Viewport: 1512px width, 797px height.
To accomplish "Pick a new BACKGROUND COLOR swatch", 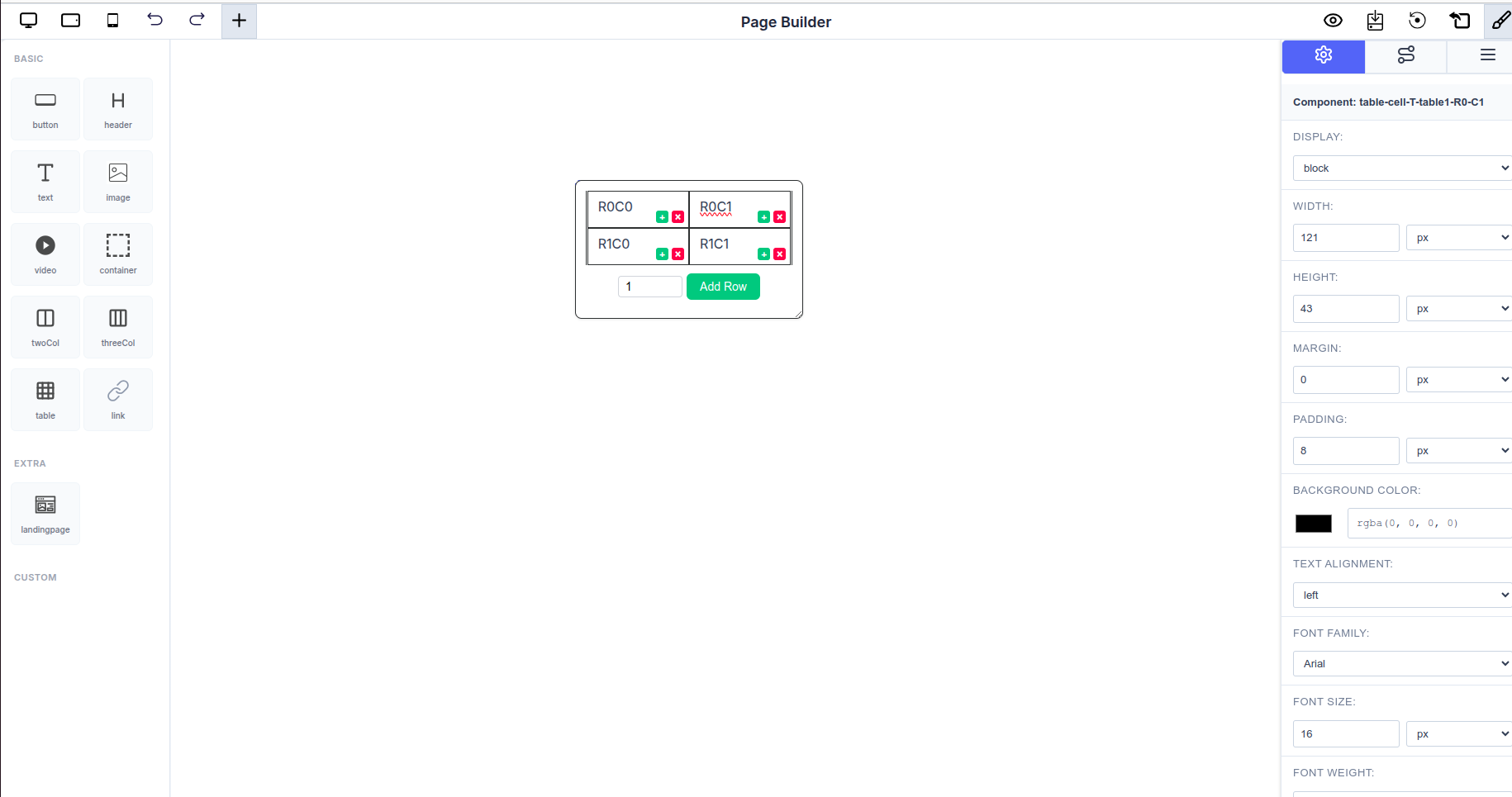I will point(1313,523).
